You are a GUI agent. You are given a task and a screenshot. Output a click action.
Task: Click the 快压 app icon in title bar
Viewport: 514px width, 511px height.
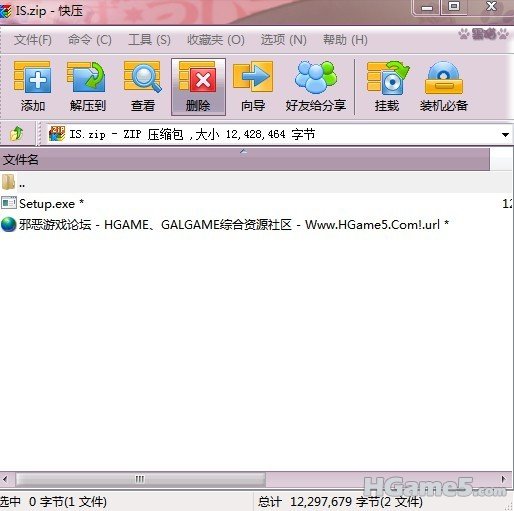click(5, 11)
